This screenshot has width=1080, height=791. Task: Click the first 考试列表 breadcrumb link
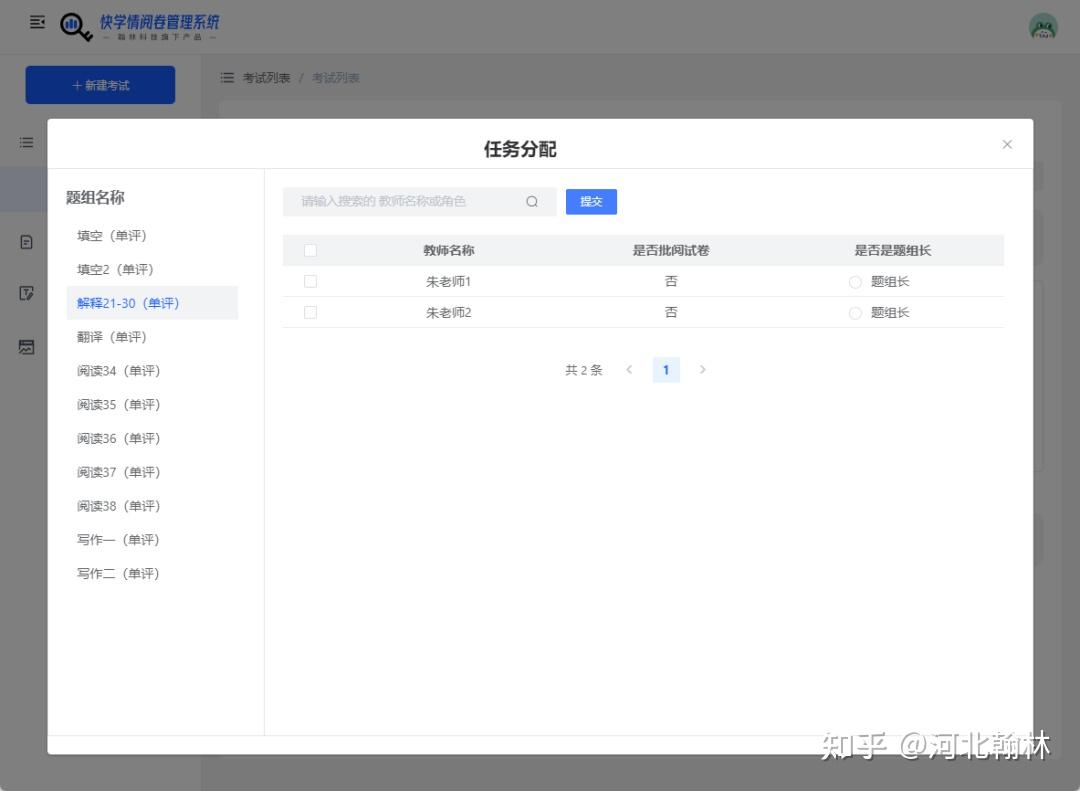pos(266,78)
